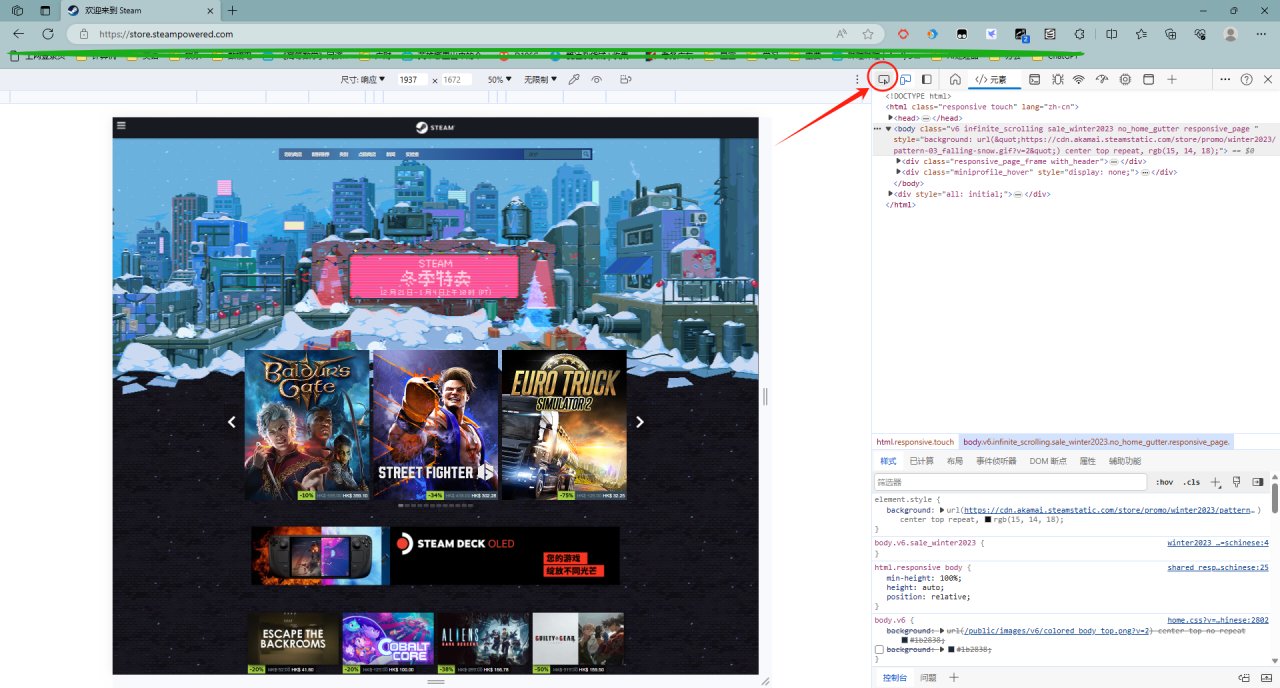1280x688 pixels.
Task: Select the 问题 Issues drawer tab
Action: point(928,678)
